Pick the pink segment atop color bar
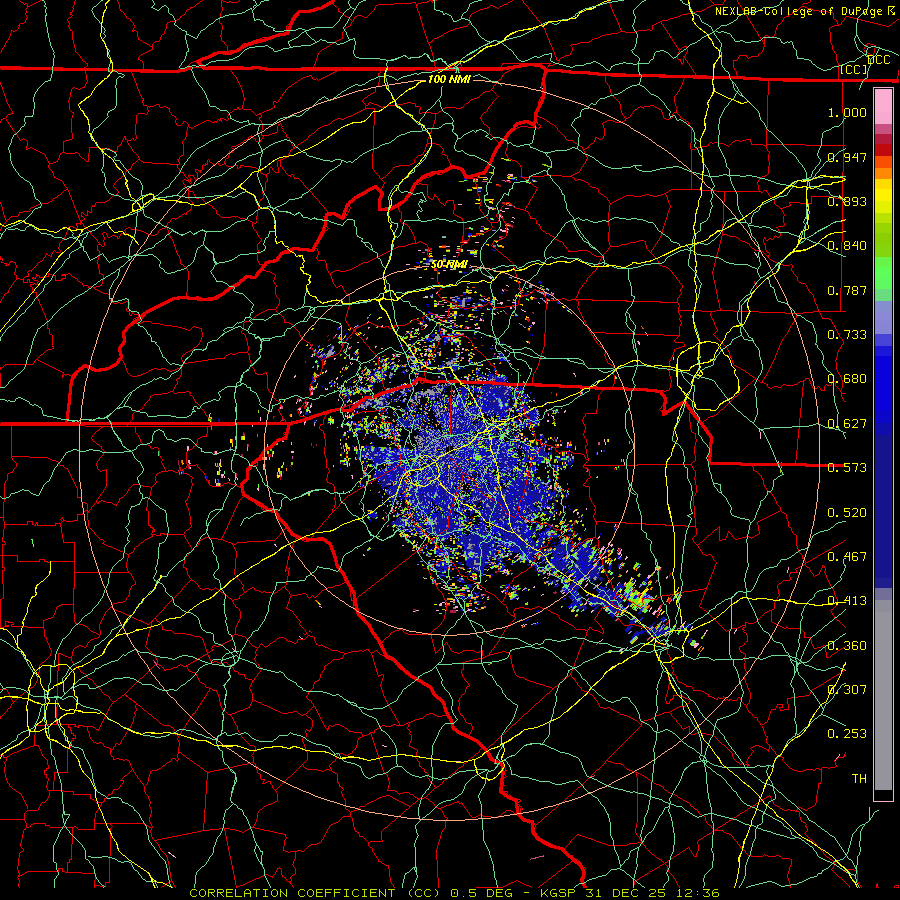 pyautogui.click(x=883, y=107)
